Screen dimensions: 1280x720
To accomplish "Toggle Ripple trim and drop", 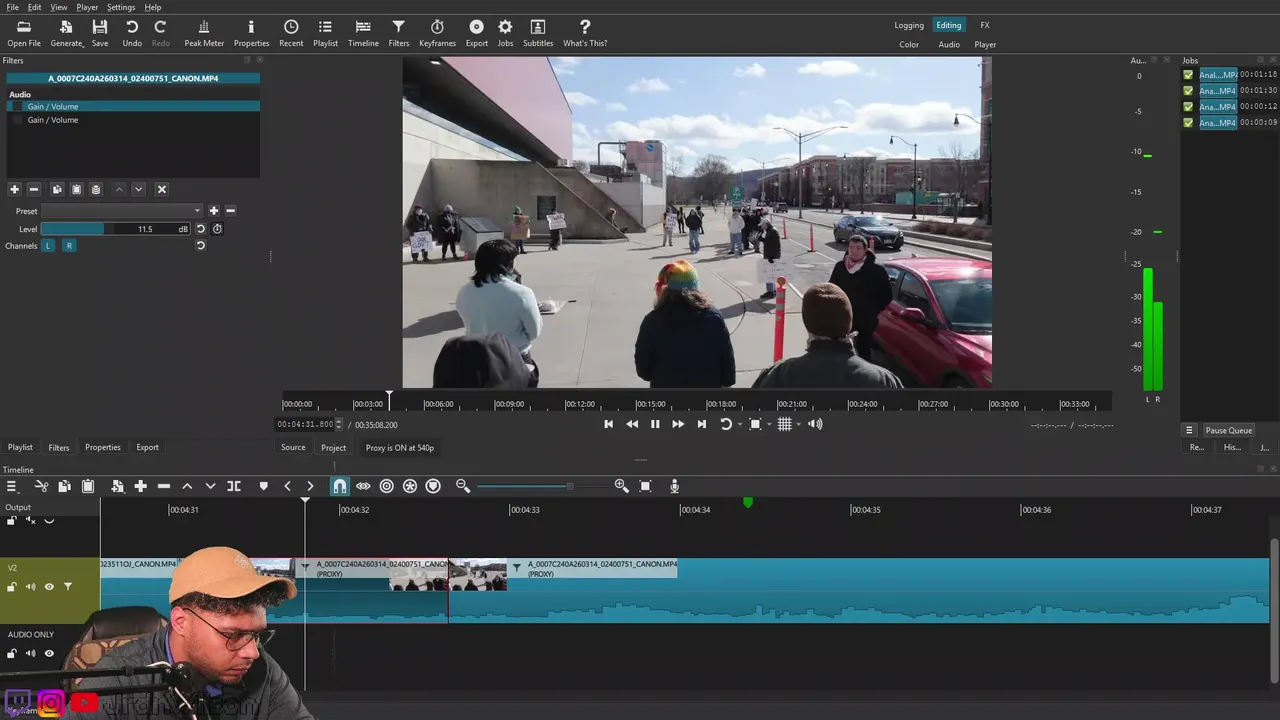I will coord(387,486).
